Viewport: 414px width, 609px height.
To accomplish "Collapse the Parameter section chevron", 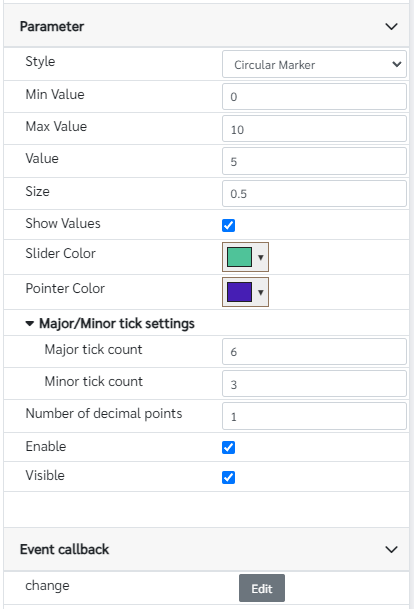I will pyautogui.click(x=391, y=26).
